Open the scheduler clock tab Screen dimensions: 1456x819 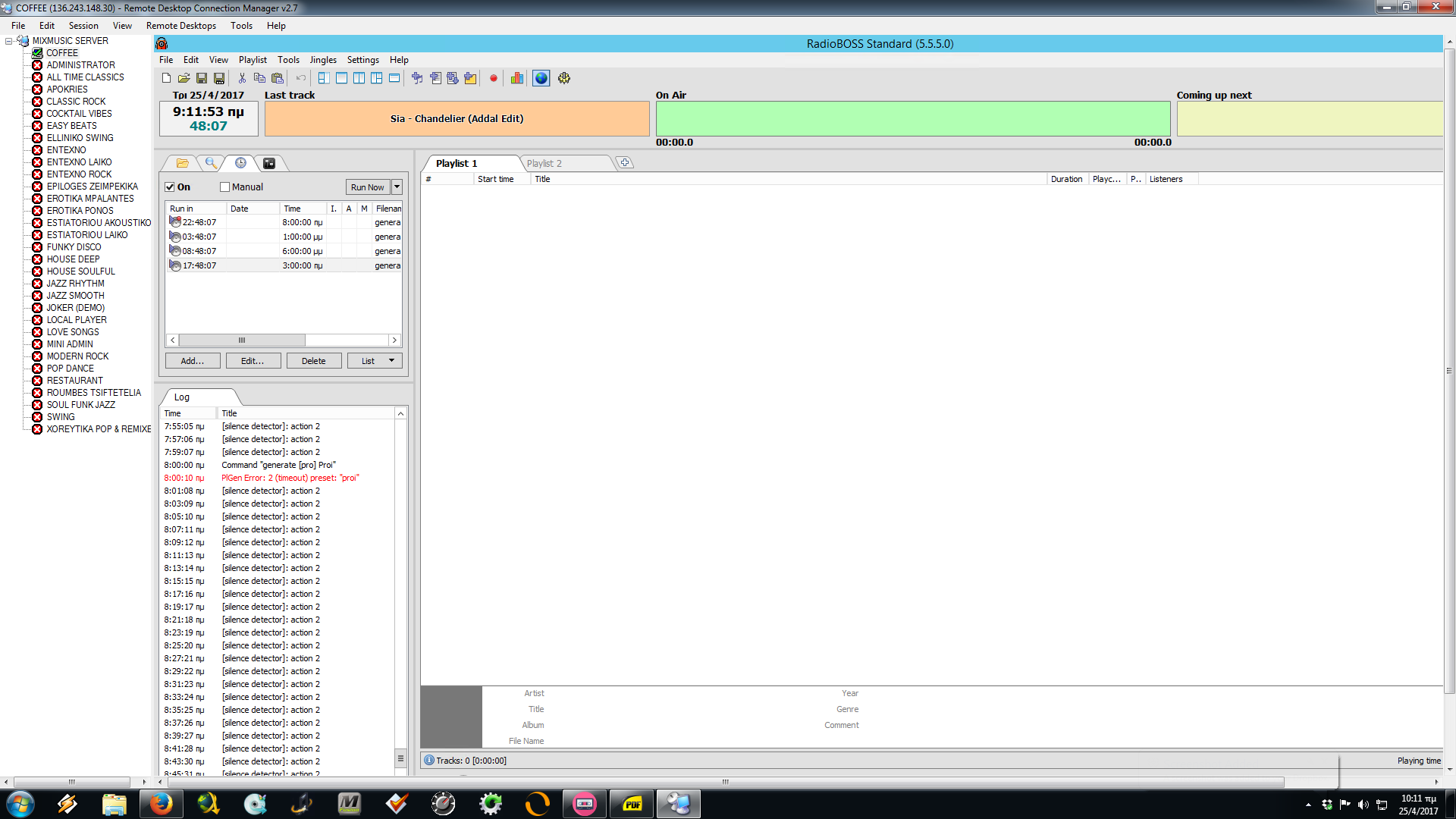(x=240, y=163)
